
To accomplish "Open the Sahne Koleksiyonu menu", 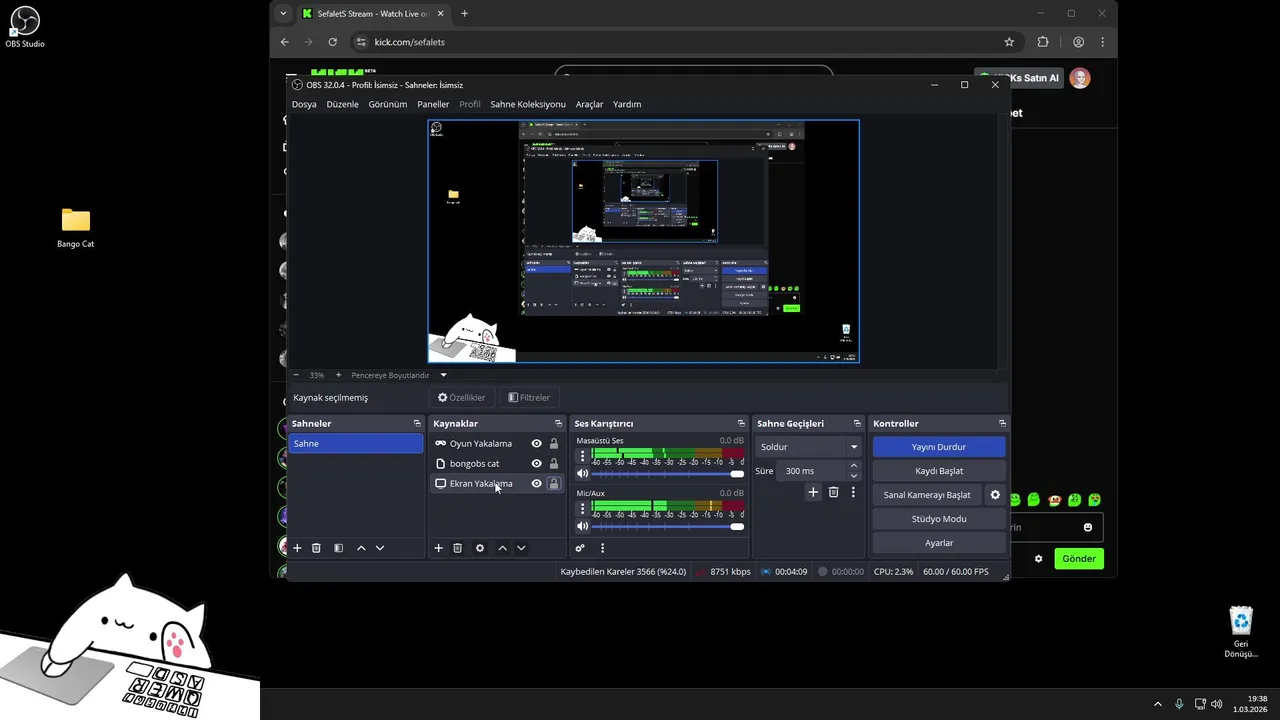I will [x=528, y=104].
